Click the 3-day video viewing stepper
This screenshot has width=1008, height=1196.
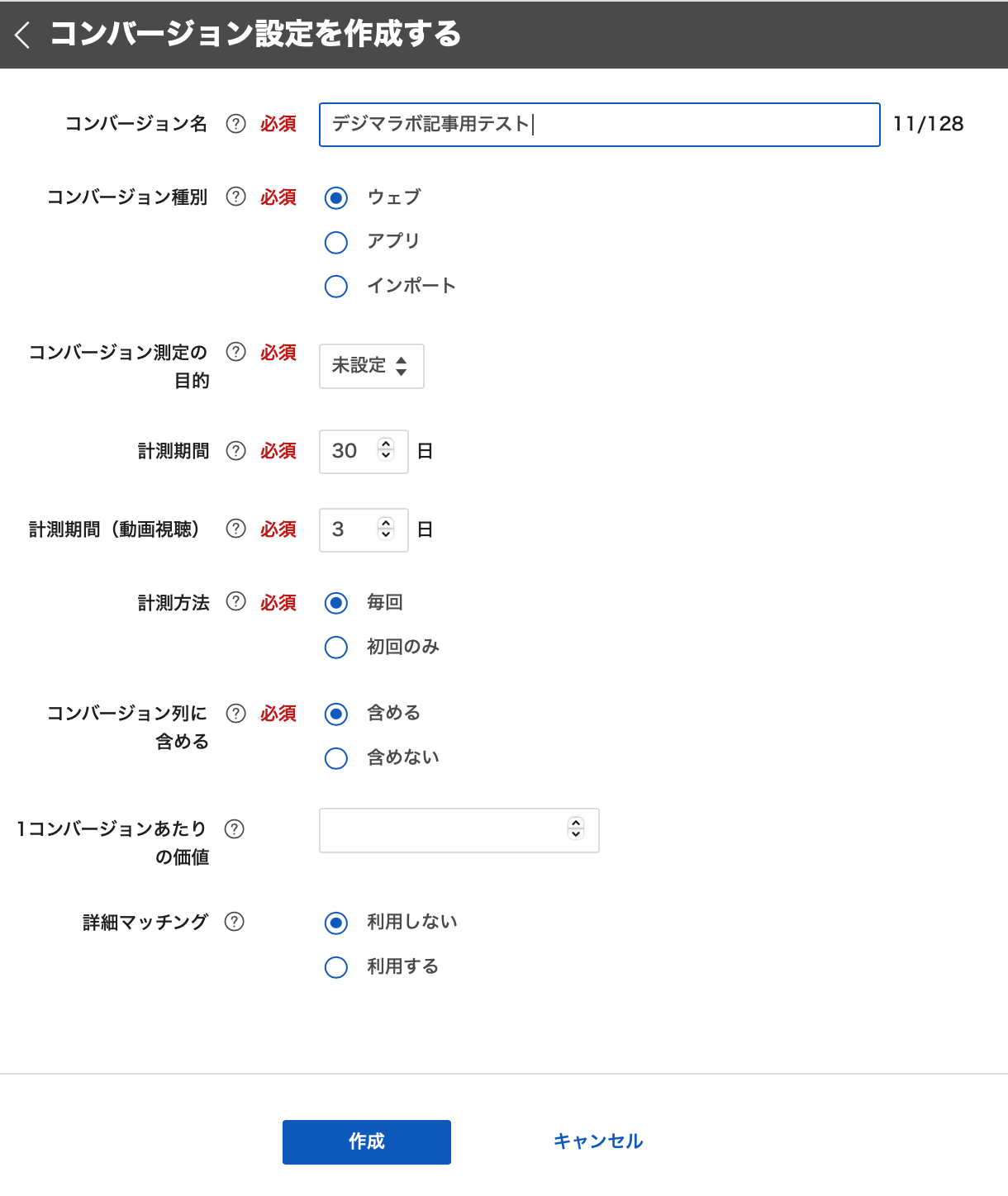click(386, 529)
